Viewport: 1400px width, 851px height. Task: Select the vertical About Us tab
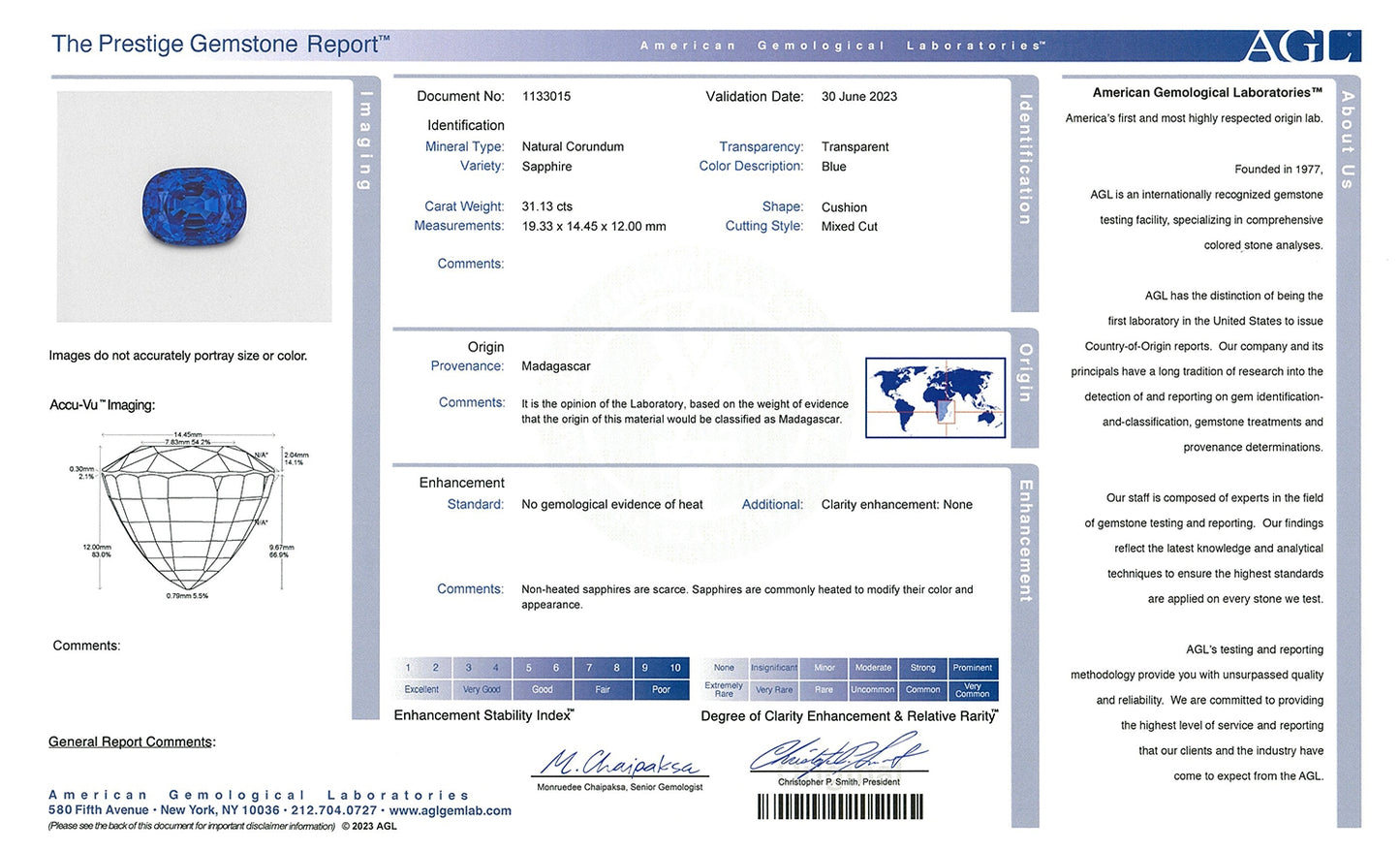(1348, 140)
